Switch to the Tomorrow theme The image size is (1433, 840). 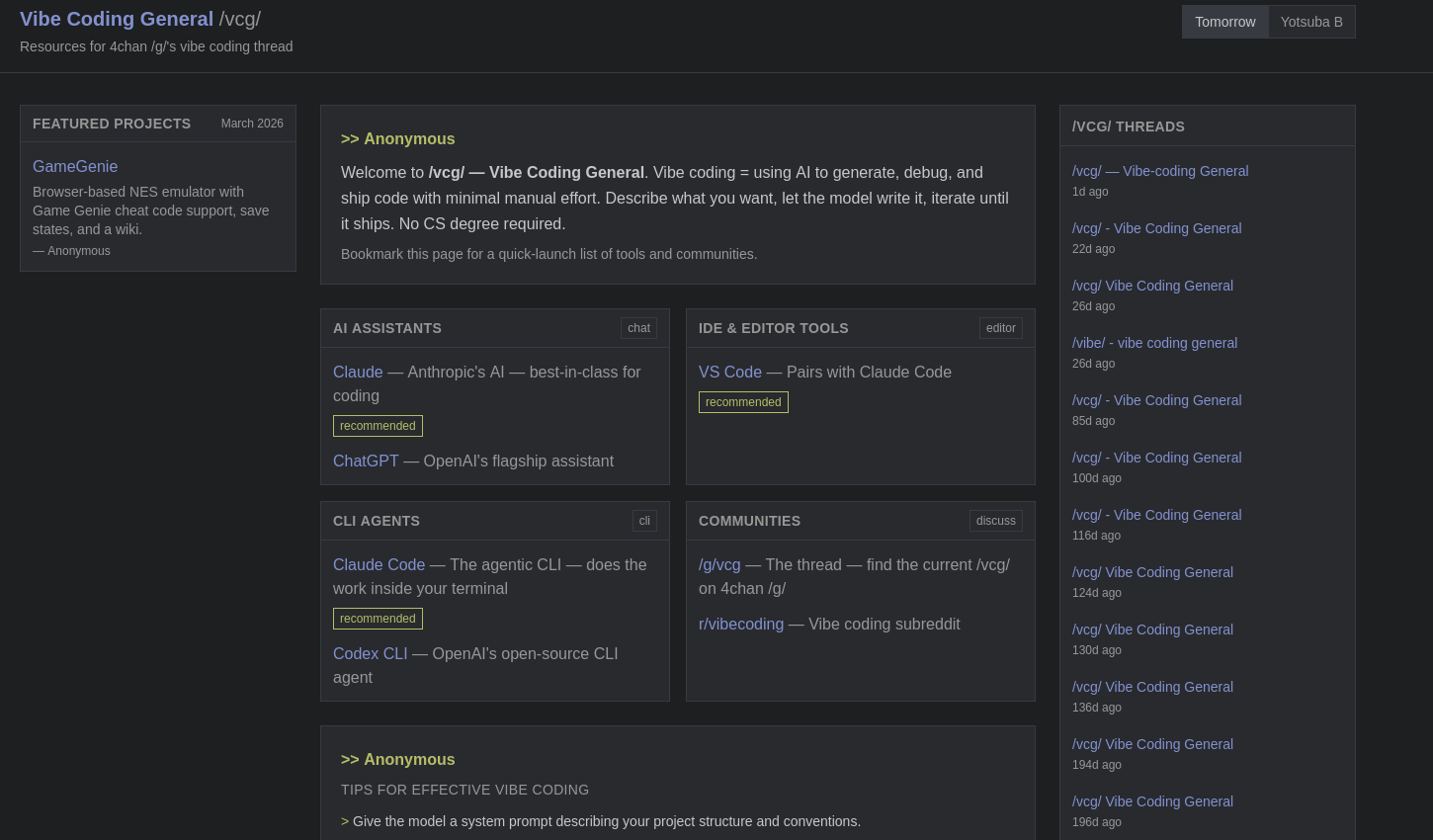pos(1225,22)
